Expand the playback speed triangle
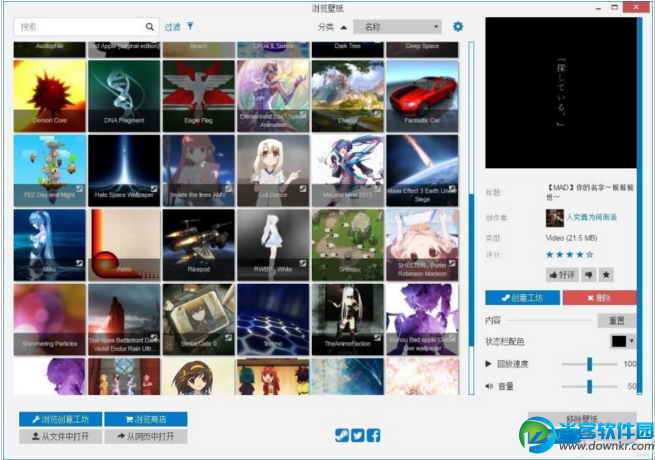The image size is (655, 460). click(x=488, y=364)
